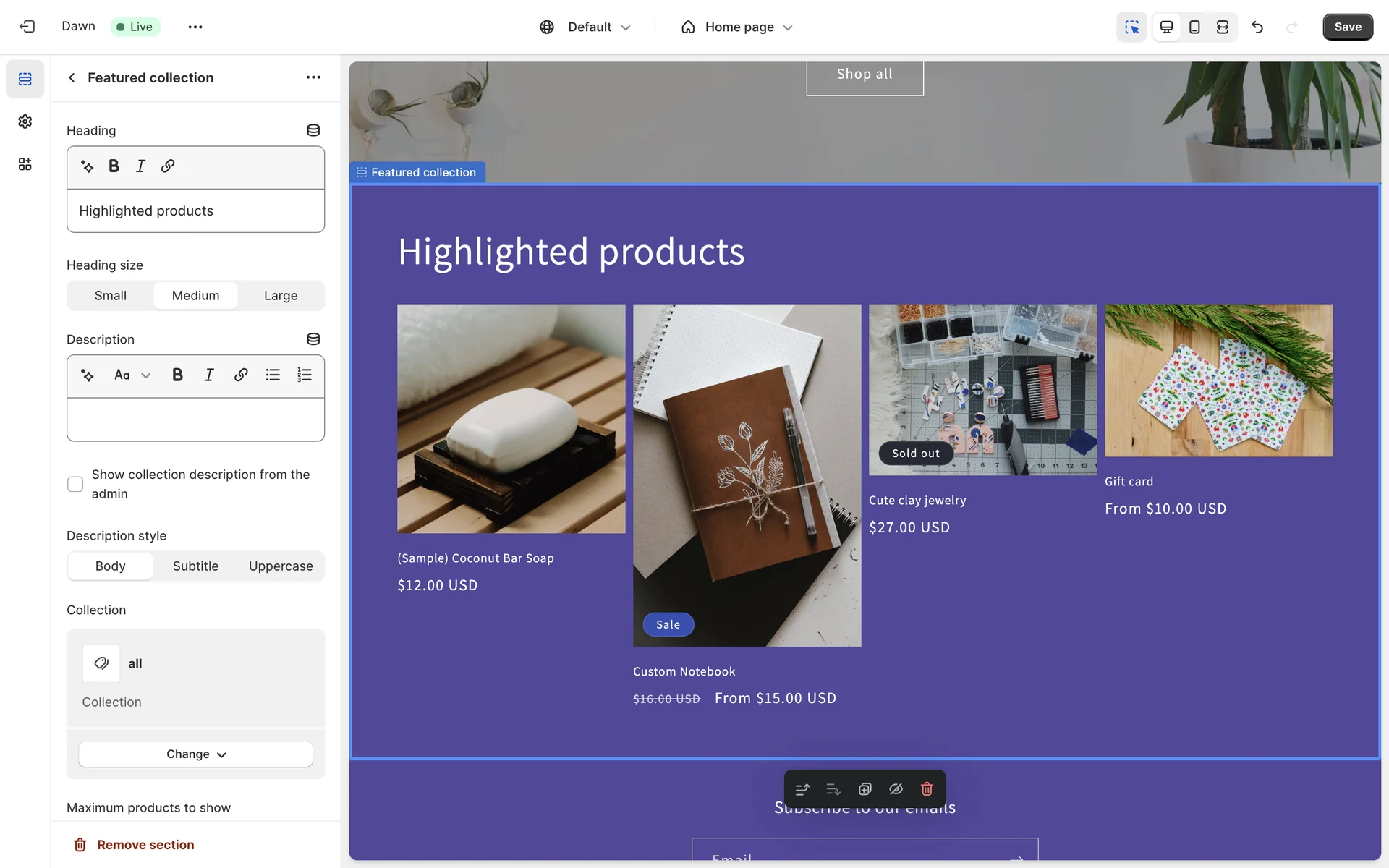Image resolution: width=1389 pixels, height=868 pixels.
Task: Enable show collection description from admin
Action: pyautogui.click(x=75, y=484)
